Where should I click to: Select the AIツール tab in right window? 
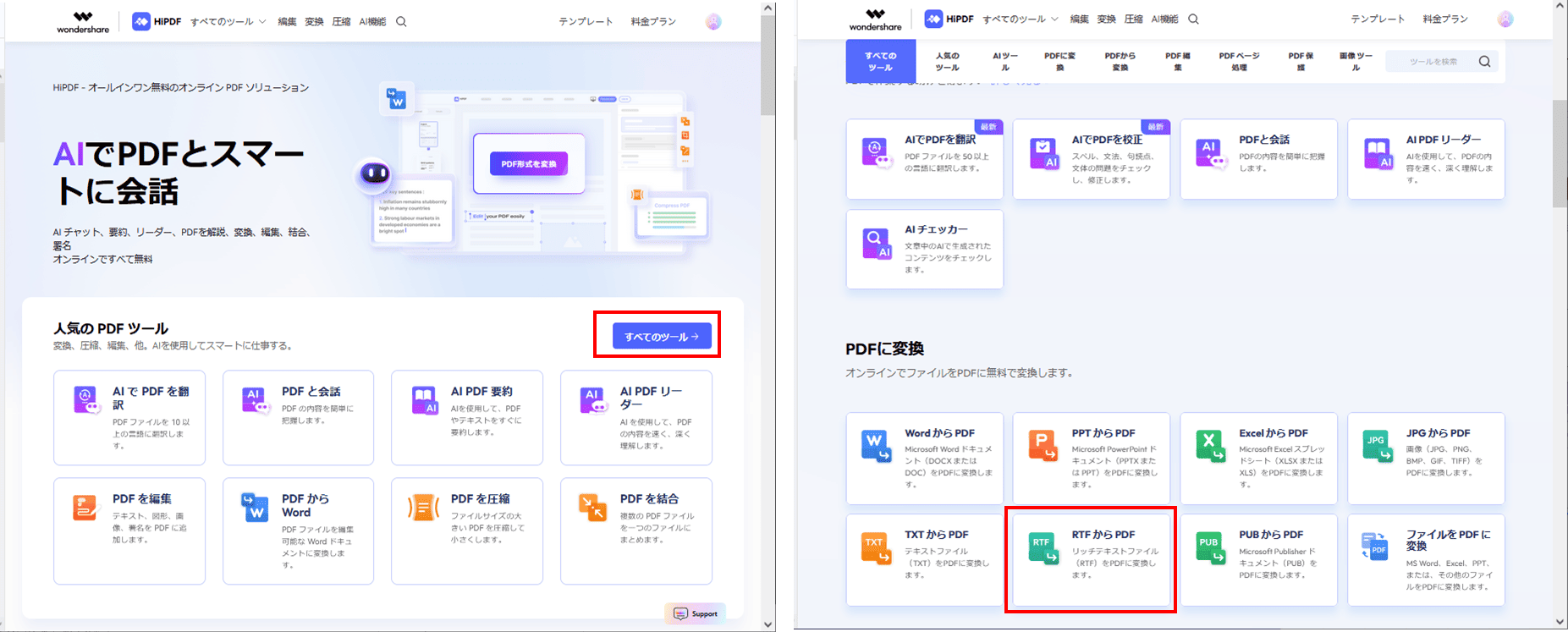coord(1005,61)
